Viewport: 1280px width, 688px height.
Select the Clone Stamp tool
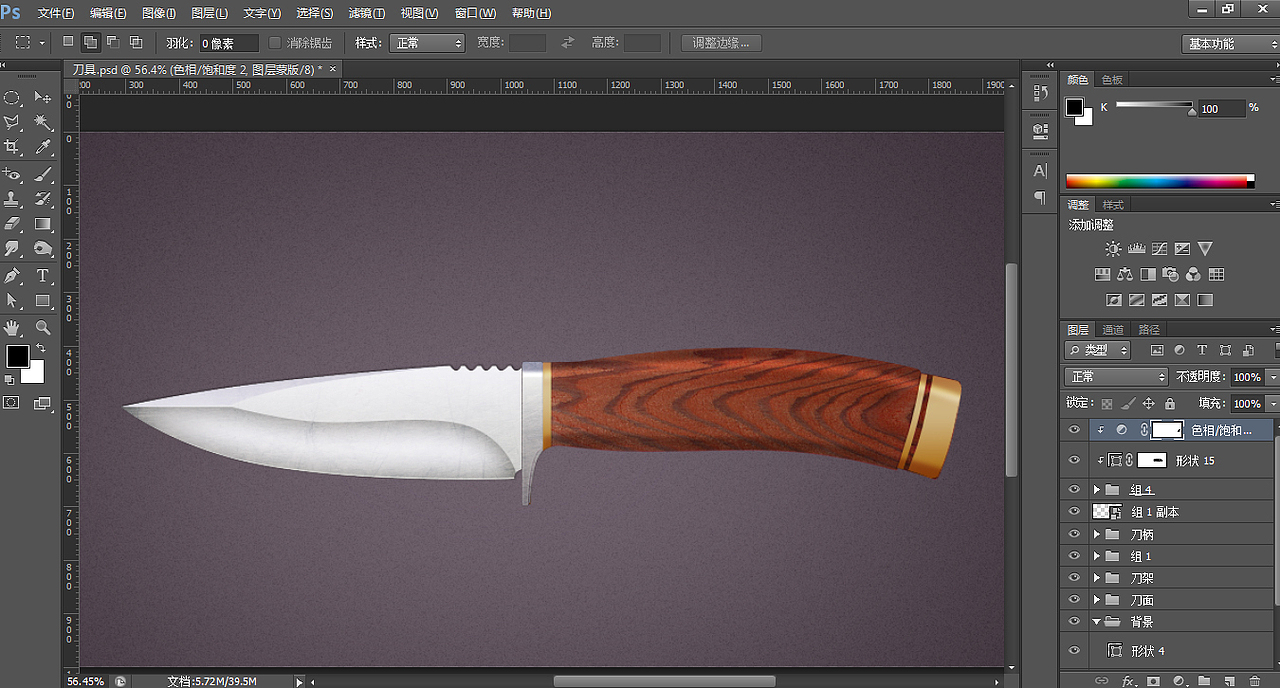point(12,199)
